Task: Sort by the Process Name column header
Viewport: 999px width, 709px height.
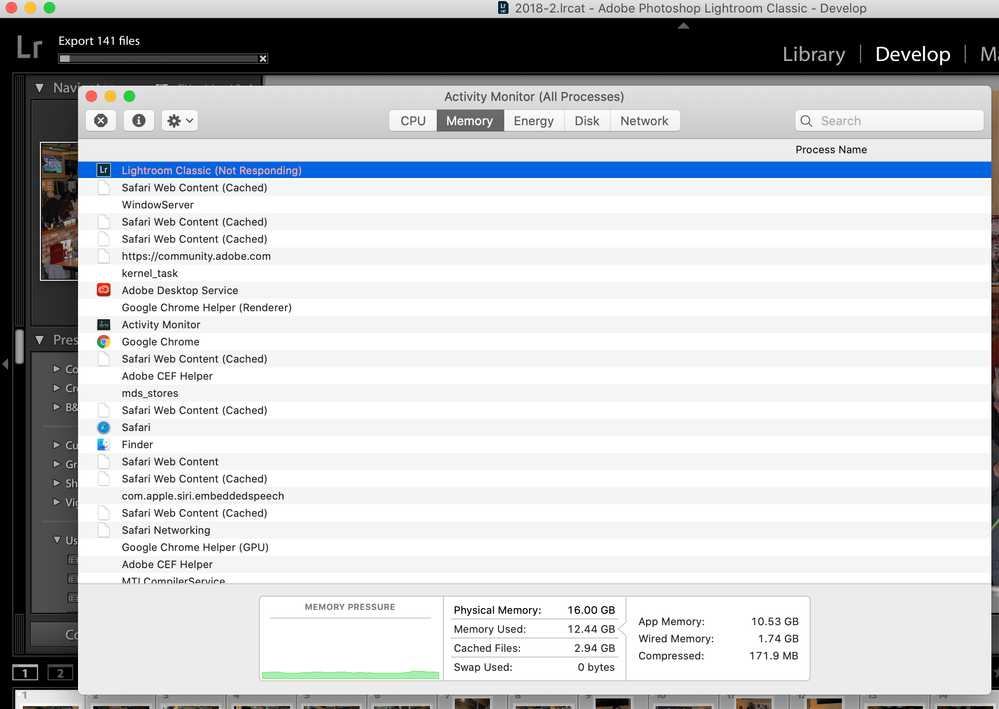Action: click(x=831, y=150)
